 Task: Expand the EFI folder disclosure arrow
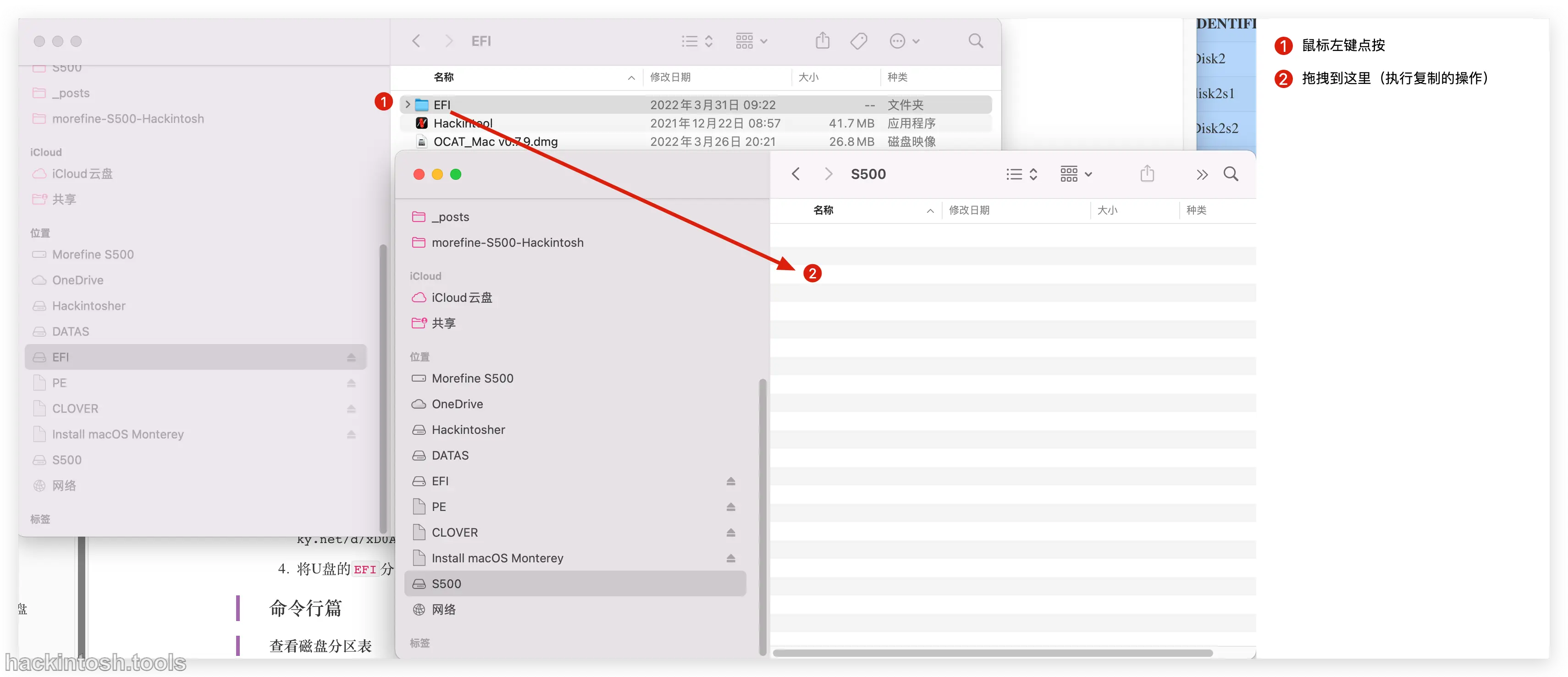[x=408, y=105]
